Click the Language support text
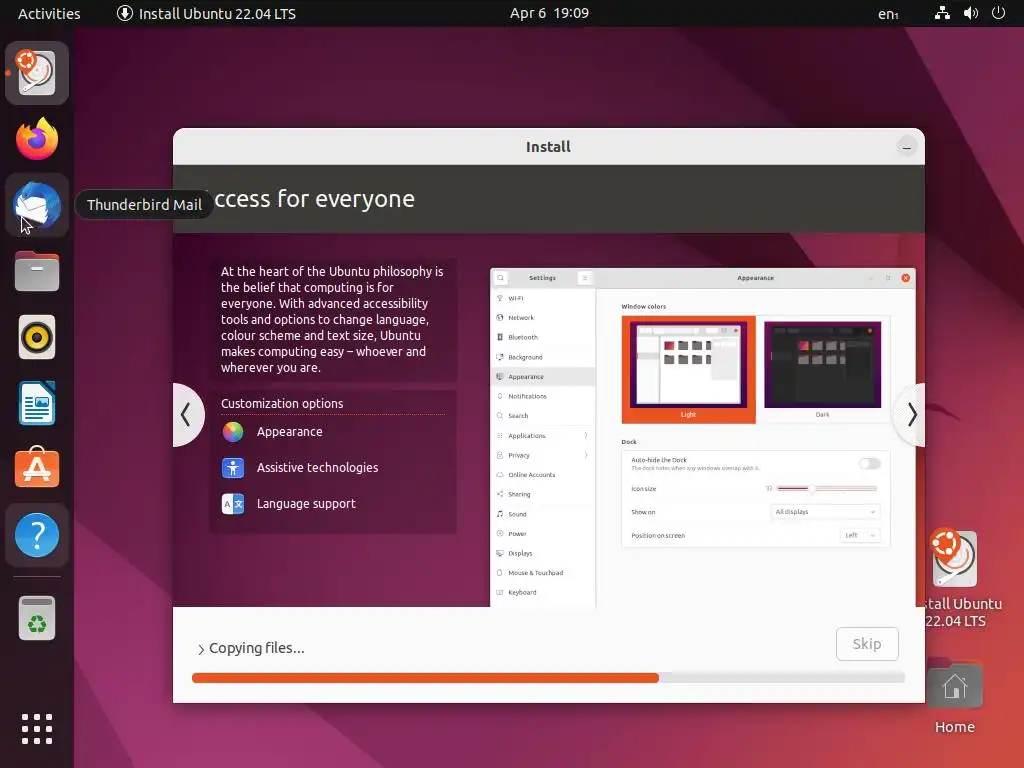This screenshot has height=768, width=1024. 306,504
